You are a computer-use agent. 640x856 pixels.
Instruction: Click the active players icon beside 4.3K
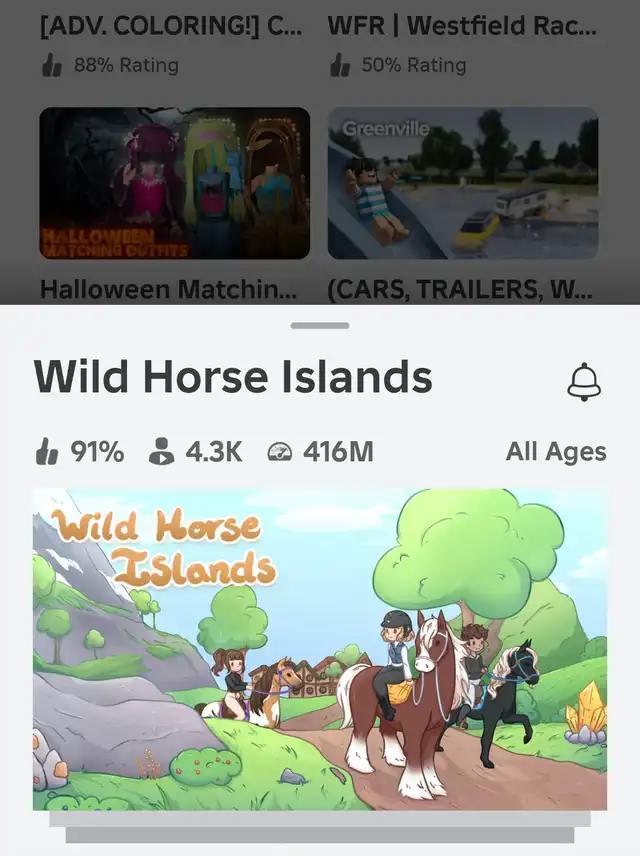[x=161, y=451]
